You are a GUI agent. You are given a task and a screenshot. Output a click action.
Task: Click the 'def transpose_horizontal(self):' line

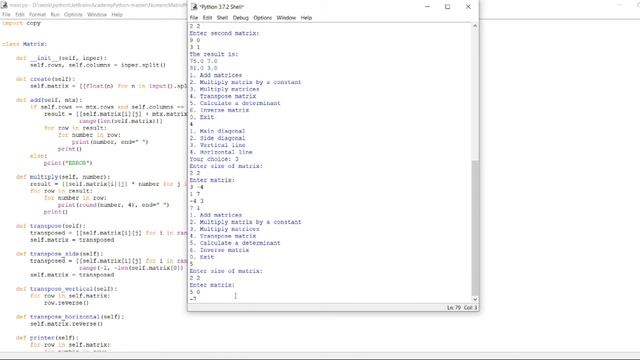tap(70, 316)
